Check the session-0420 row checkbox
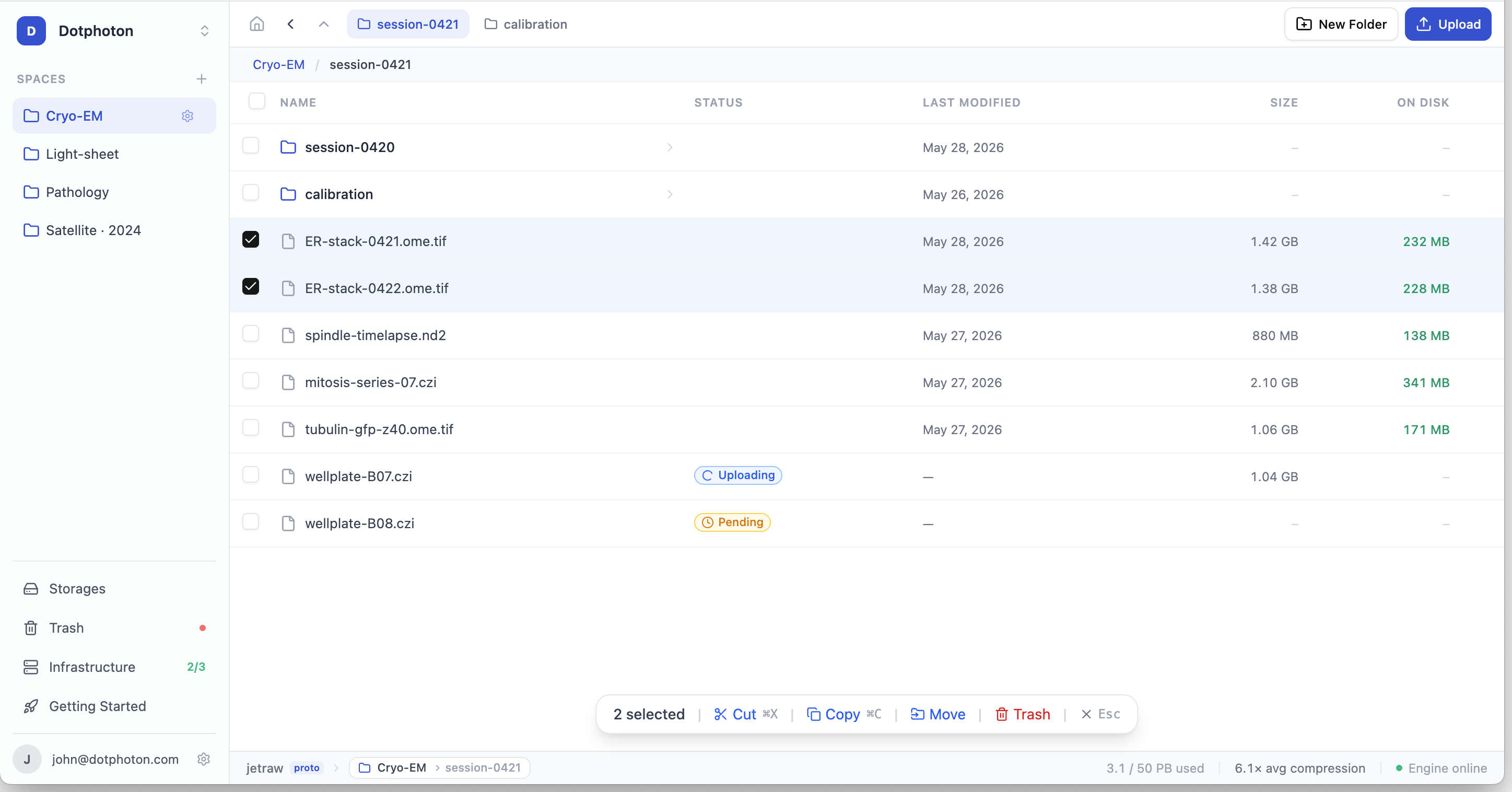The image size is (1512, 792). pos(251,146)
